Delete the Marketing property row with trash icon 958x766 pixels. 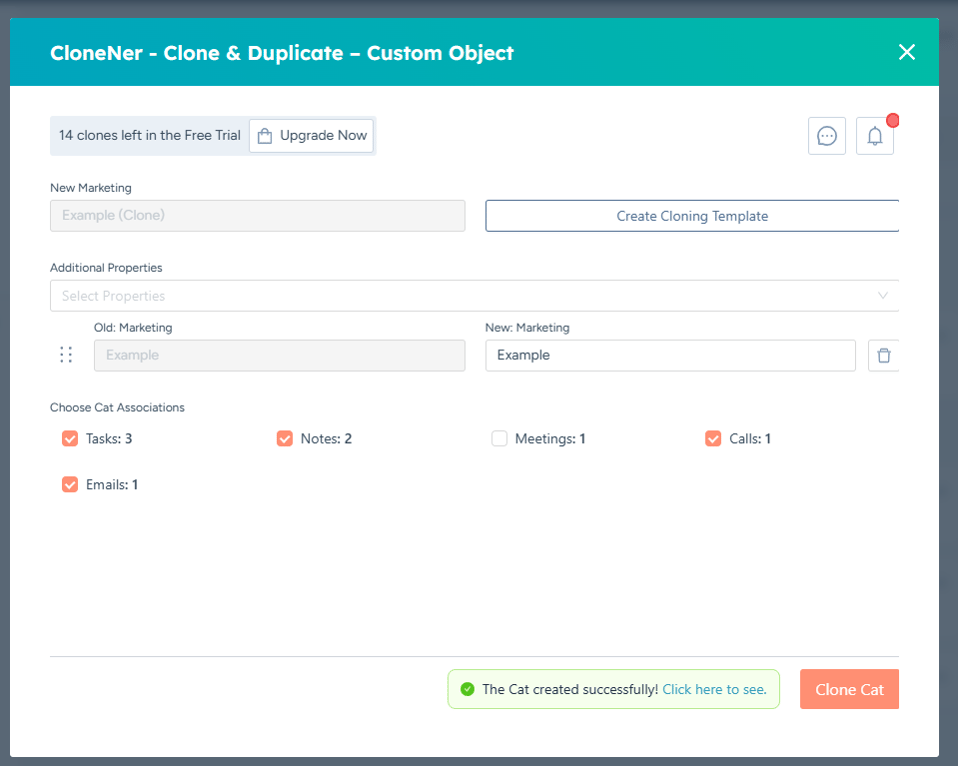click(x=883, y=356)
